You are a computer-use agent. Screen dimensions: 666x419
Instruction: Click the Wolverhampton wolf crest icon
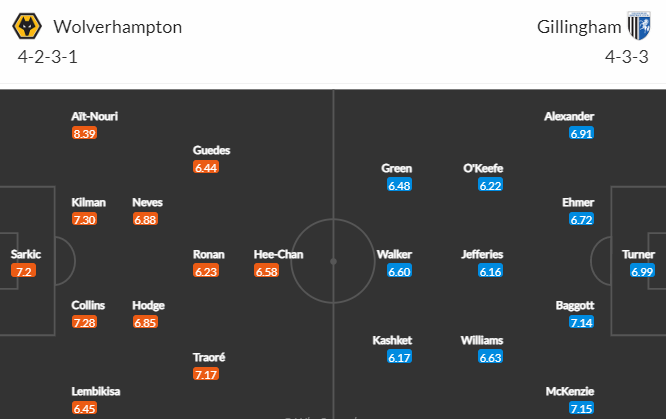[x=27, y=26]
